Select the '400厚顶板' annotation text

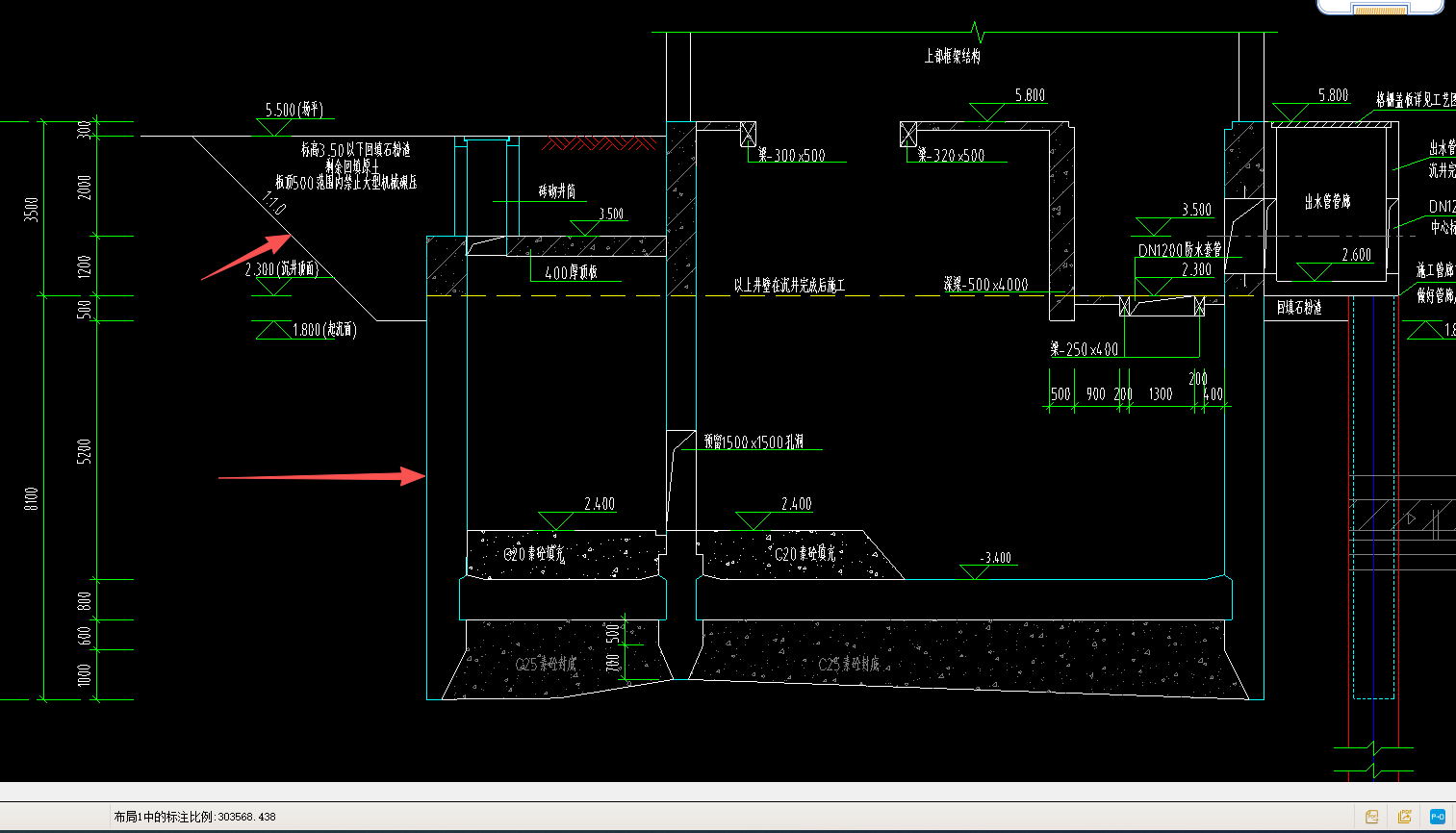point(572,272)
